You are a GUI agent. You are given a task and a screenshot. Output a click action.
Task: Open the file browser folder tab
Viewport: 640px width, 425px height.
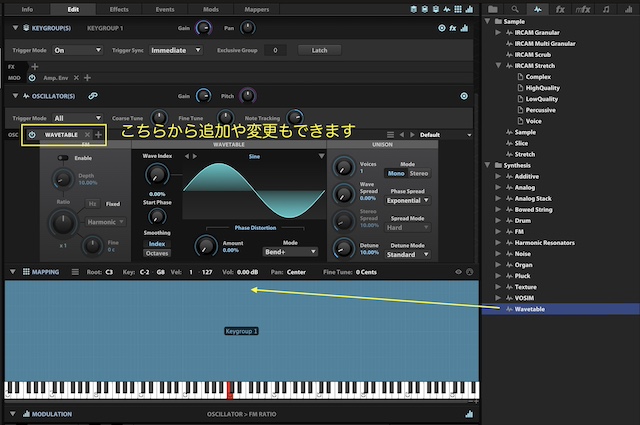[x=491, y=9]
